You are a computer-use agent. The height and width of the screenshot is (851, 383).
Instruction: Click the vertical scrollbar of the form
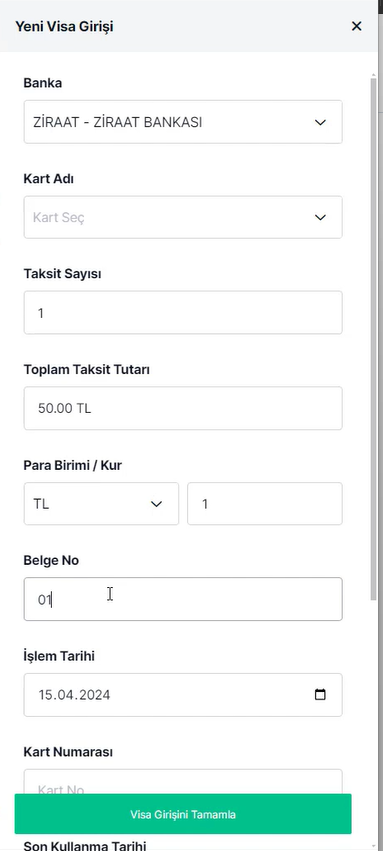pos(373,339)
